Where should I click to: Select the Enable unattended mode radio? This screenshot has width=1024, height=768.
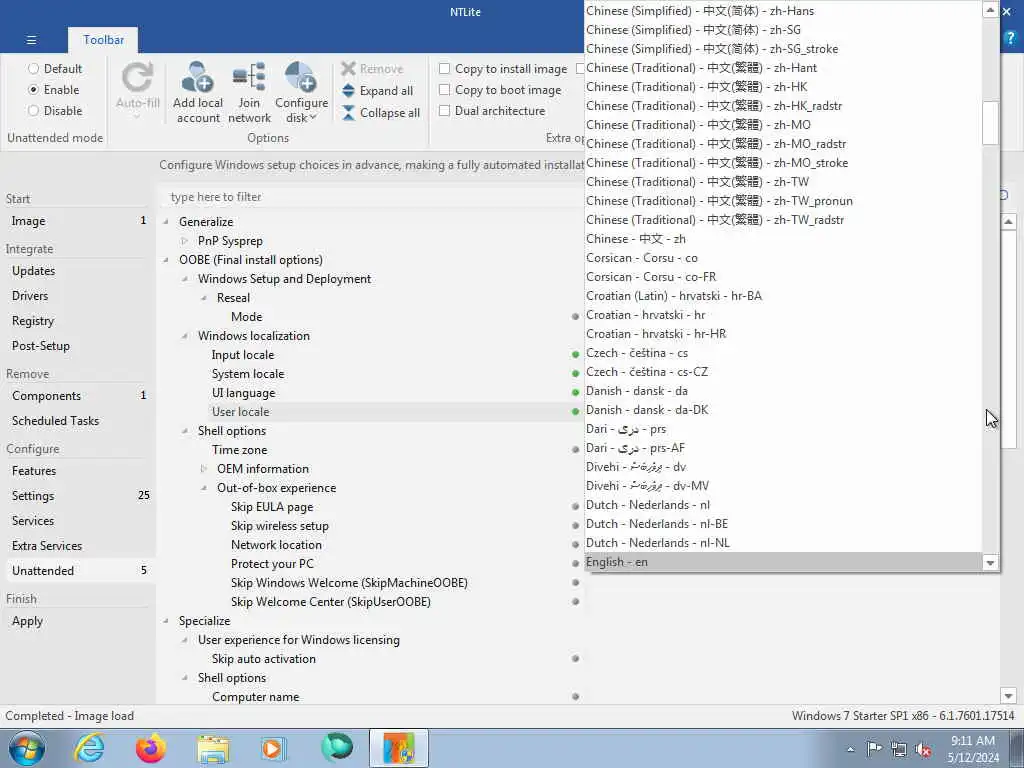tap(33, 89)
